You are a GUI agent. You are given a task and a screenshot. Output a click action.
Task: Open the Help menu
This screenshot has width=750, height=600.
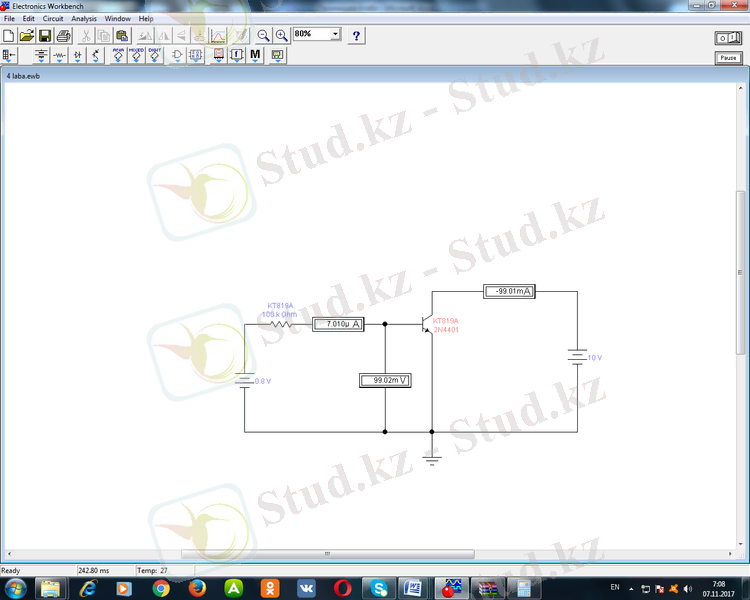(146, 19)
